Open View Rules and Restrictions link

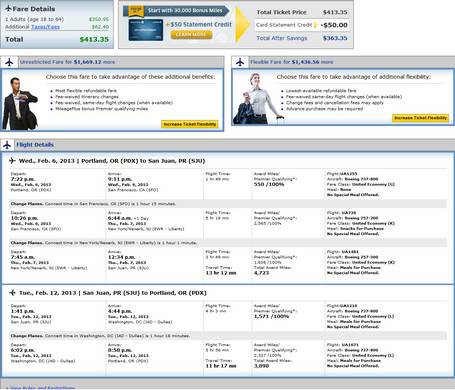(42, 388)
